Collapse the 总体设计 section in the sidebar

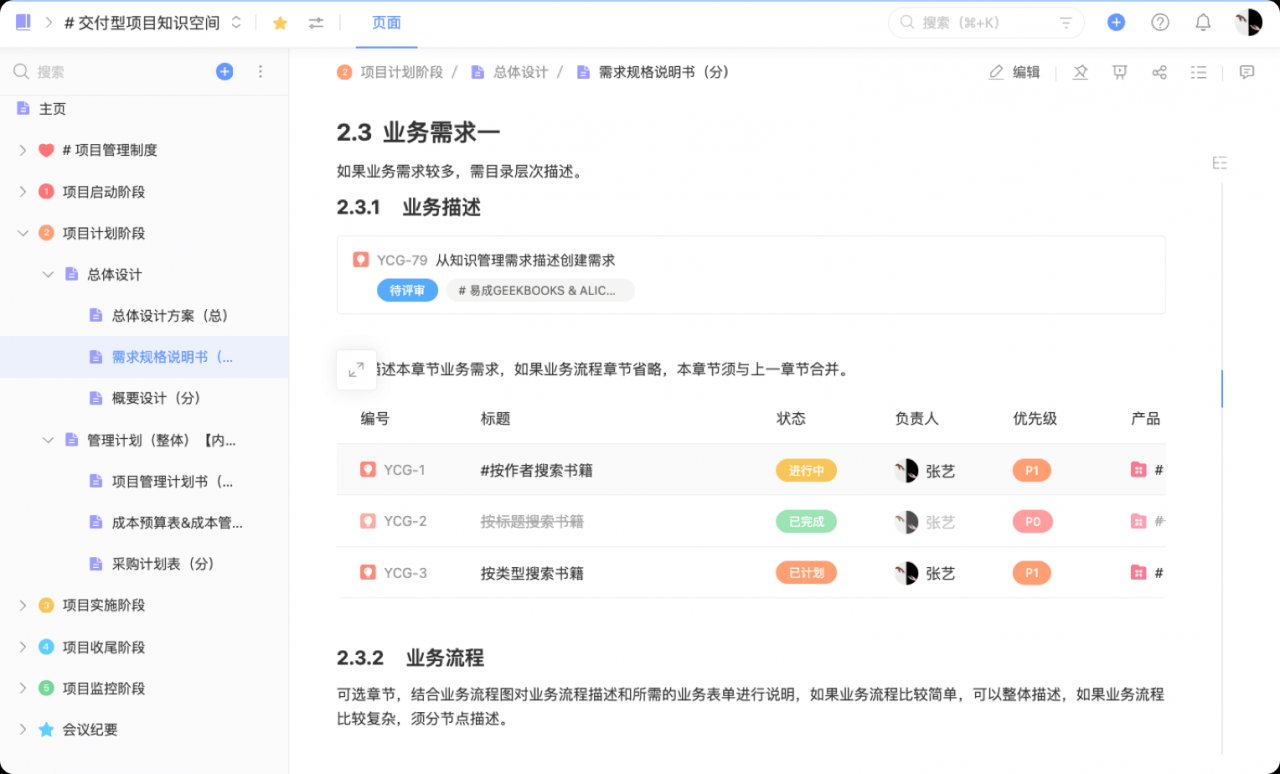(x=45, y=274)
